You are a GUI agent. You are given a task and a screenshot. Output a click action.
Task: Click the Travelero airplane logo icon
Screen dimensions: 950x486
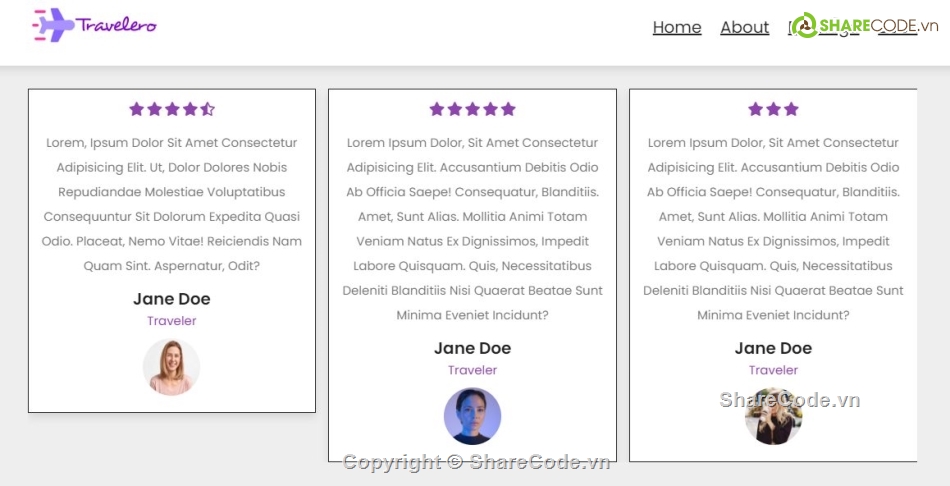(53, 25)
